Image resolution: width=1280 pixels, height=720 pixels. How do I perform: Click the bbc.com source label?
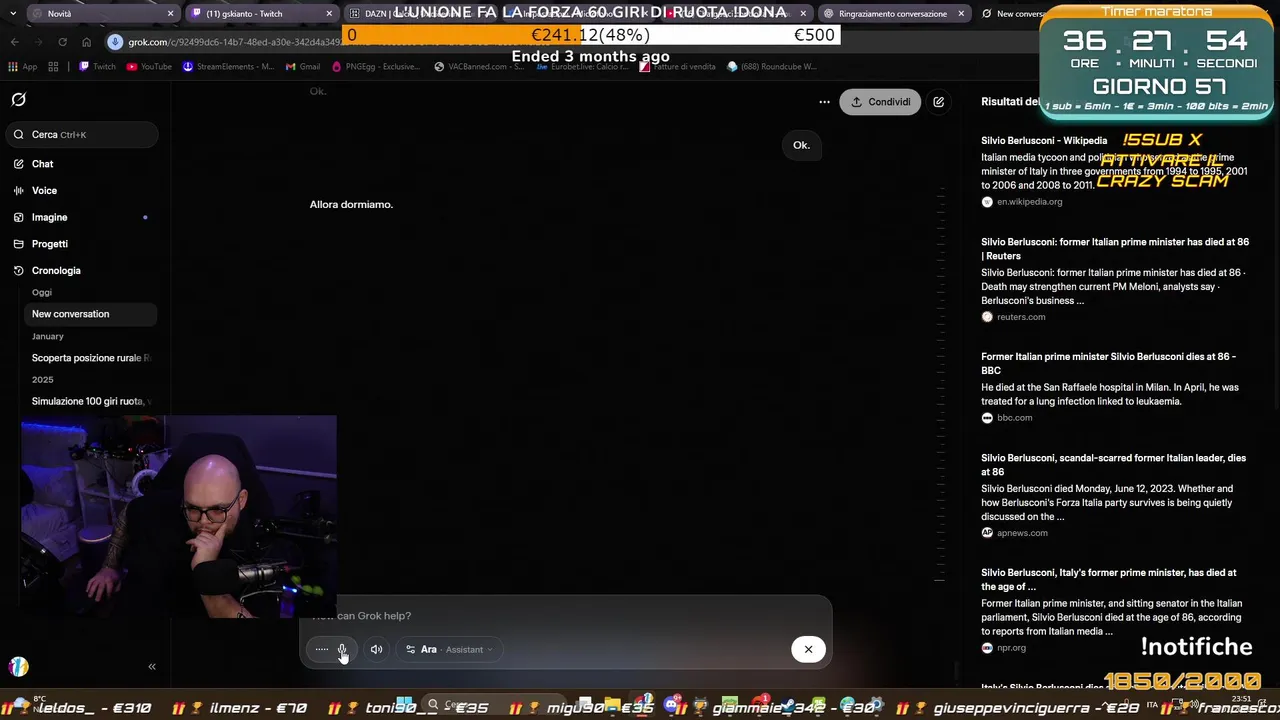pos(1014,418)
